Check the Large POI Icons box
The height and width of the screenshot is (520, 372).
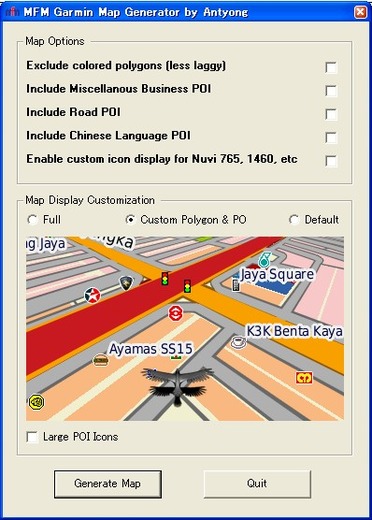tap(32, 437)
